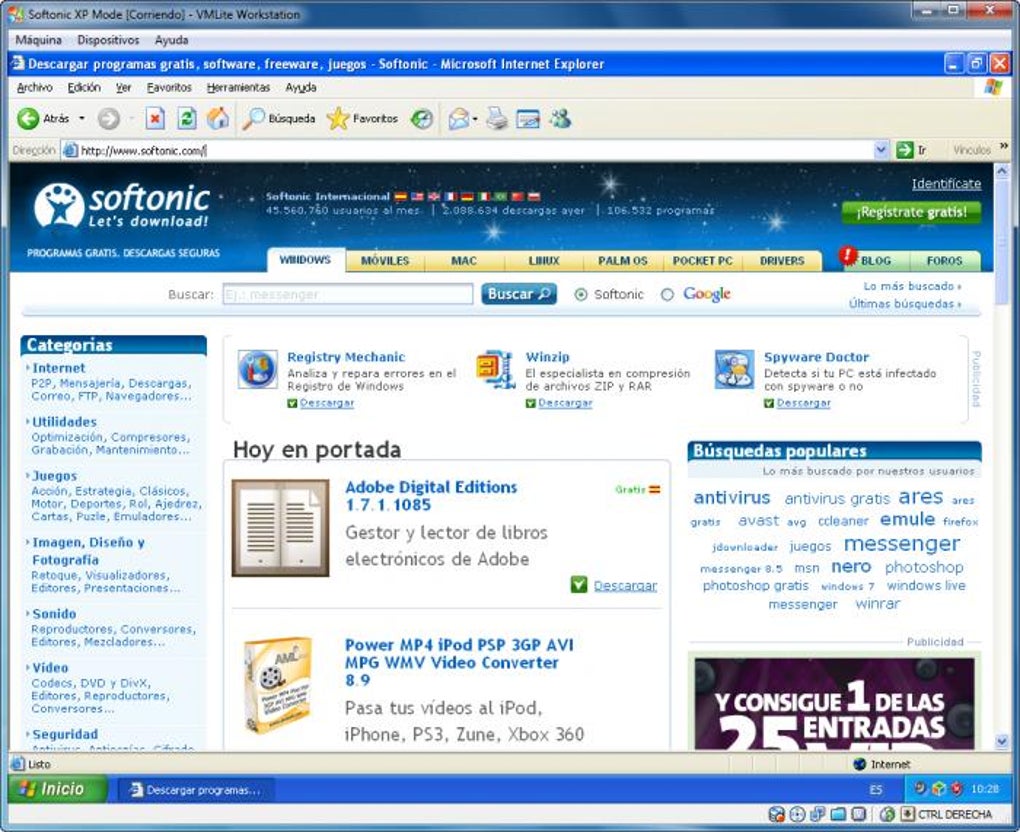Screen dimensions: 1020x832
Task: Open the FOROS tab
Action: point(945,260)
